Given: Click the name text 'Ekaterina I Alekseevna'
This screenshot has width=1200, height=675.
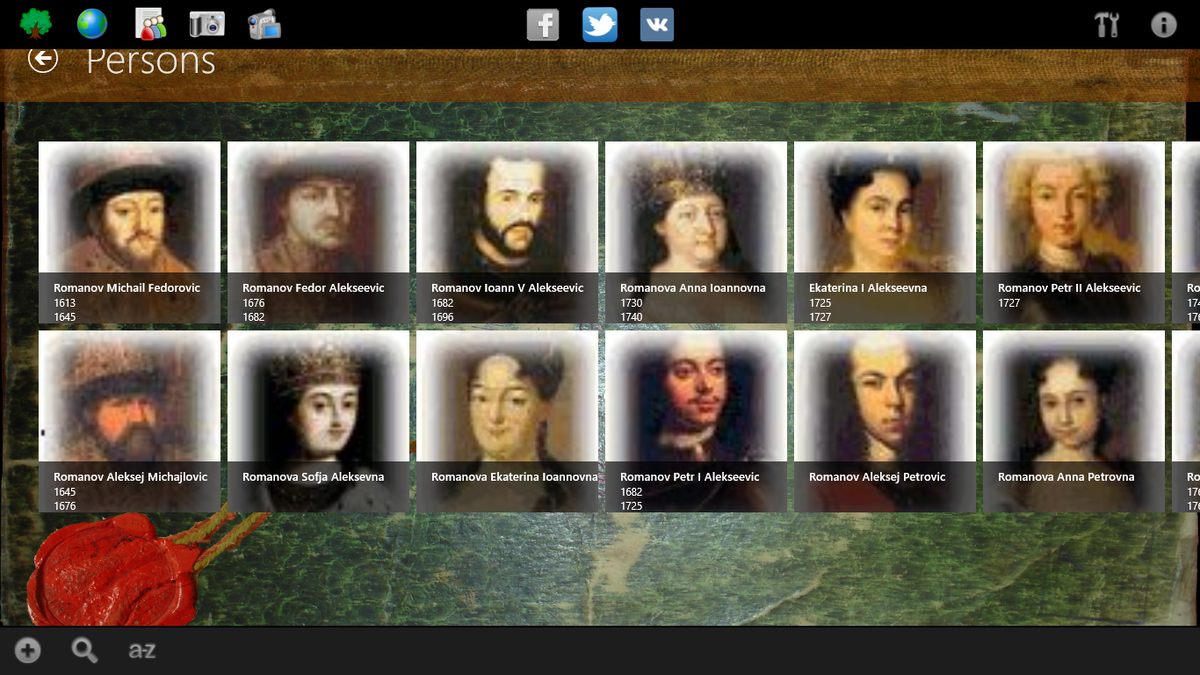Looking at the screenshot, I should click(868, 288).
